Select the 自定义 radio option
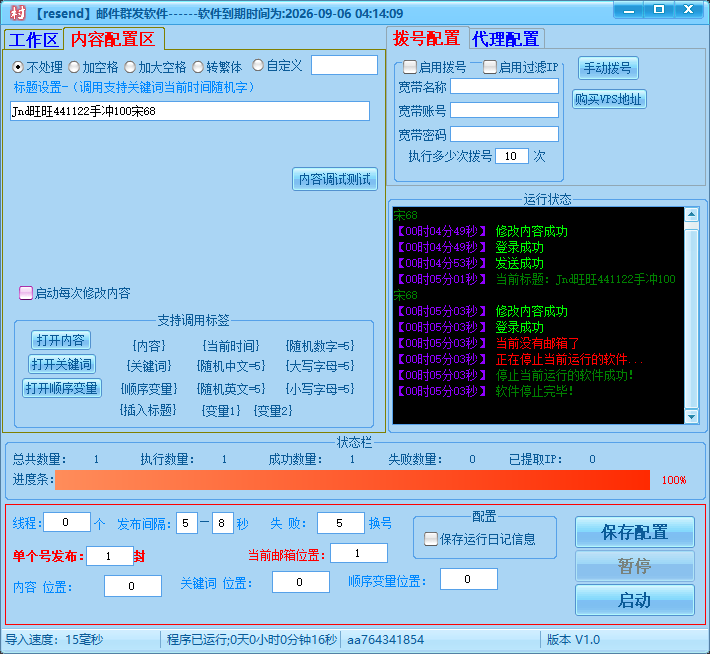 258,65
